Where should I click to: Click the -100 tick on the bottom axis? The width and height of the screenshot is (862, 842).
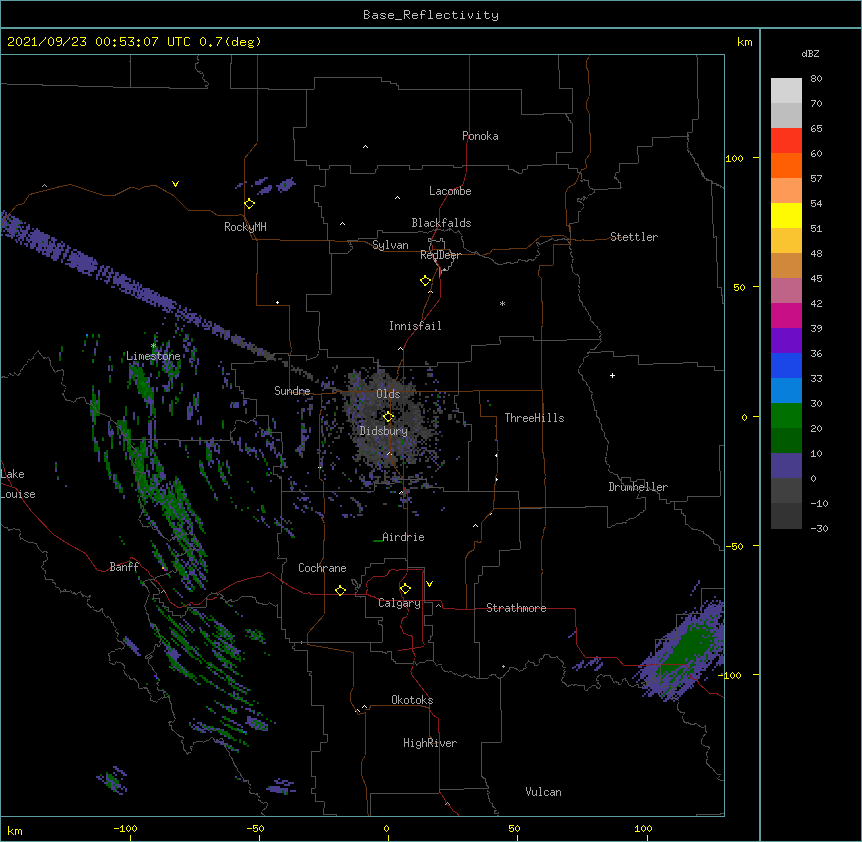click(x=125, y=828)
